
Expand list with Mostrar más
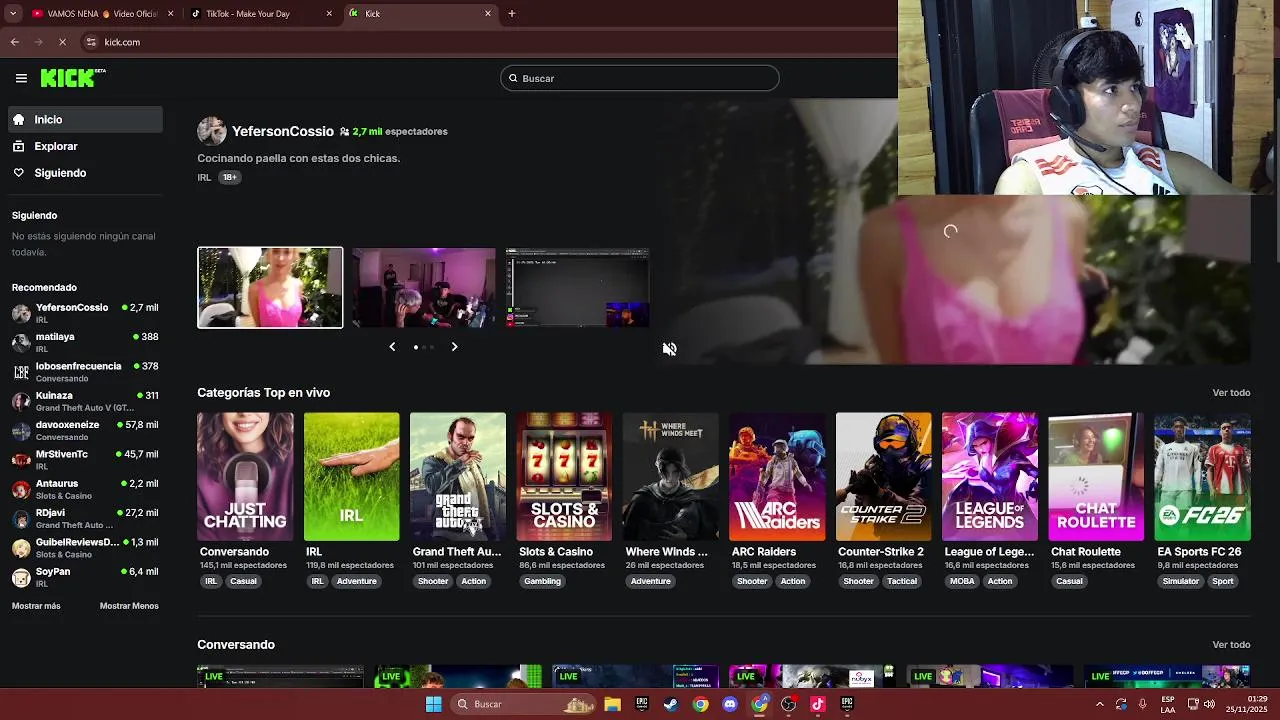(x=36, y=606)
